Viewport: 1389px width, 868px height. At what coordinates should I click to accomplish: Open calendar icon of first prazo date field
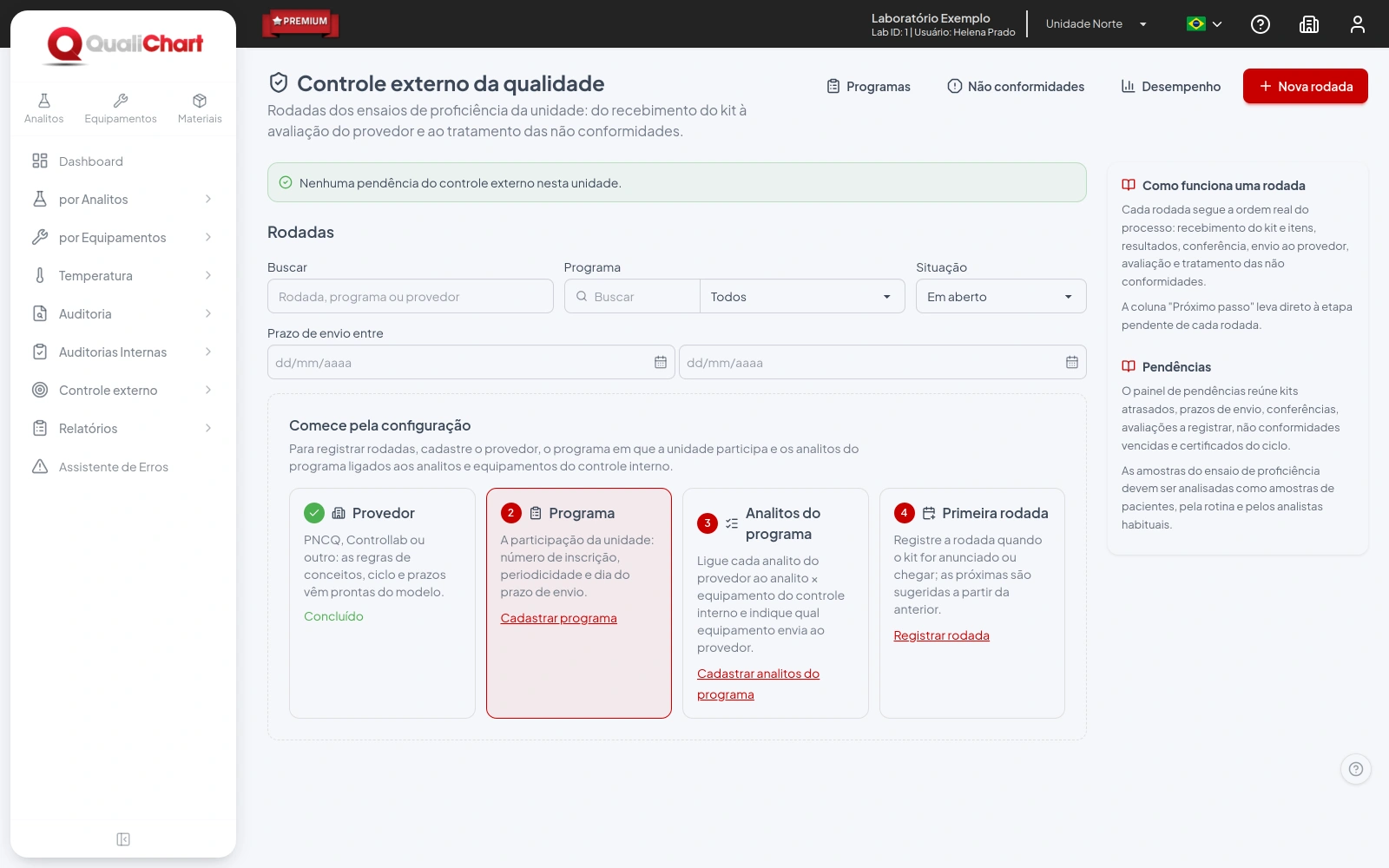[661, 362]
